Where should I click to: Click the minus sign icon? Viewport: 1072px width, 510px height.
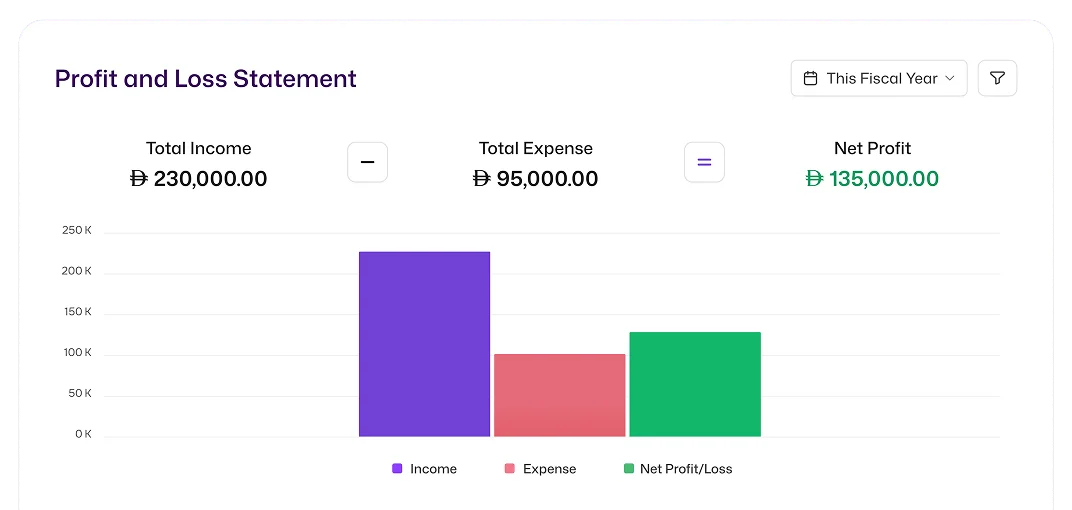click(367, 162)
